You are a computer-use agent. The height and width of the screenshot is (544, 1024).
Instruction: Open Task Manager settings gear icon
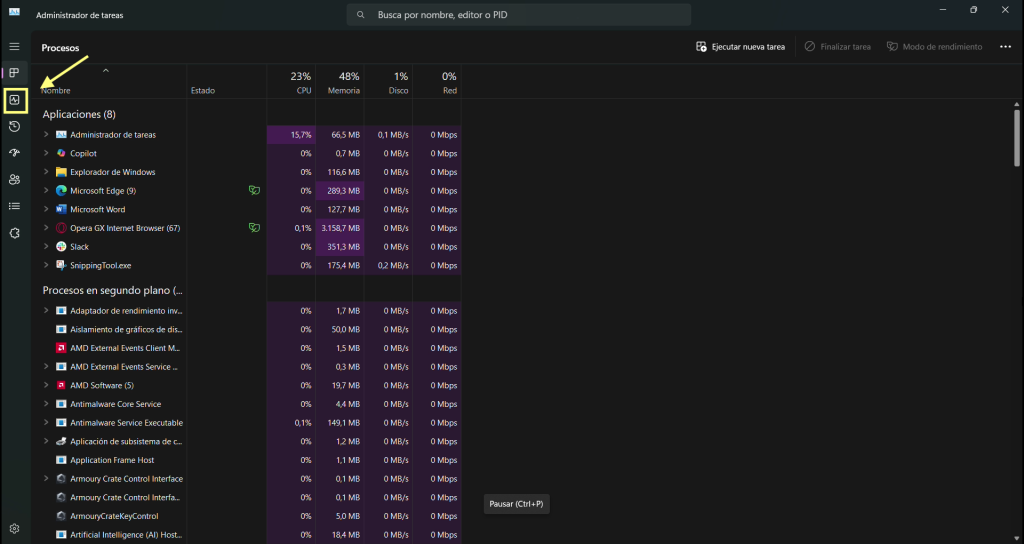click(x=14, y=528)
